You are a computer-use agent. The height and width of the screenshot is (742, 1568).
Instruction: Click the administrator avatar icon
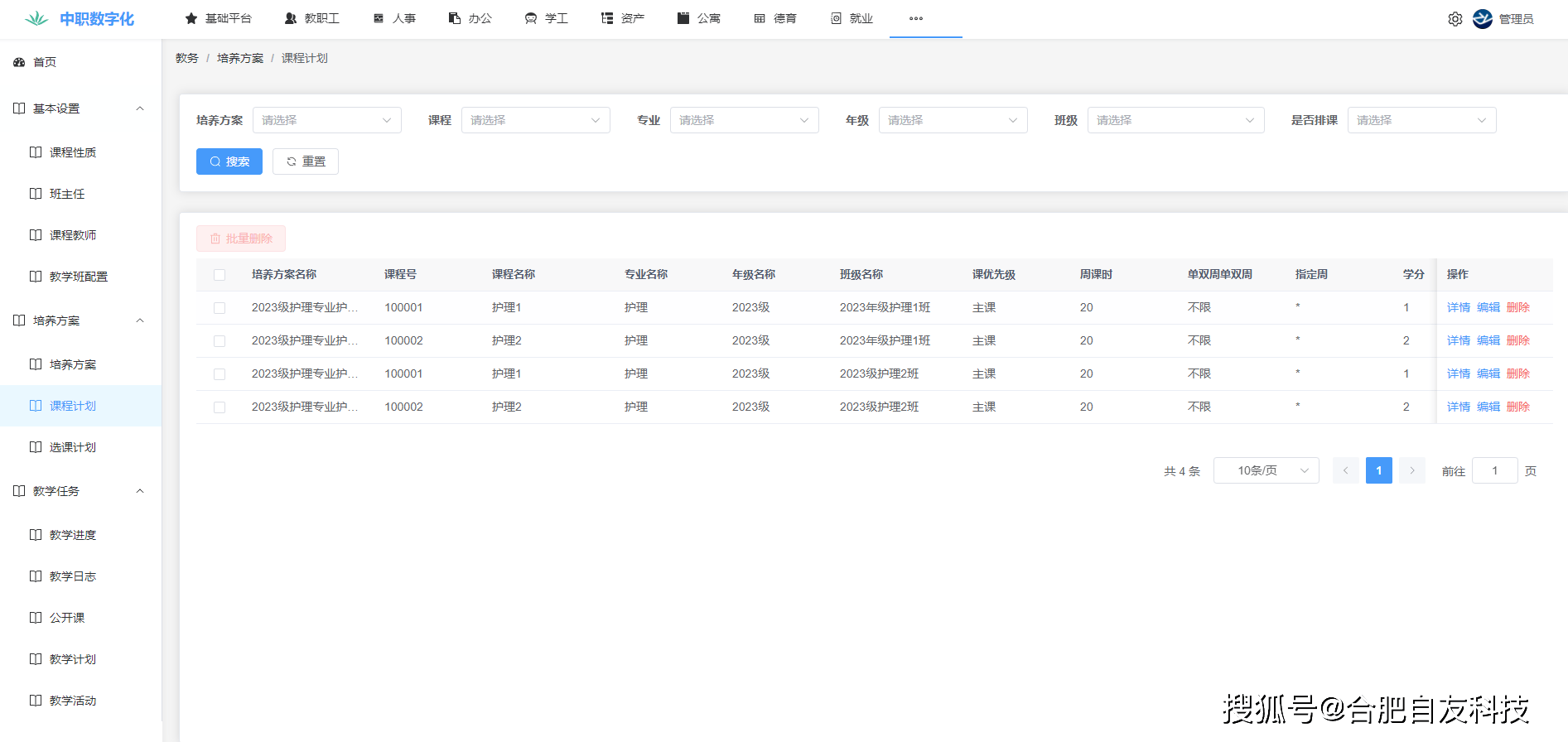[x=1483, y=18]
